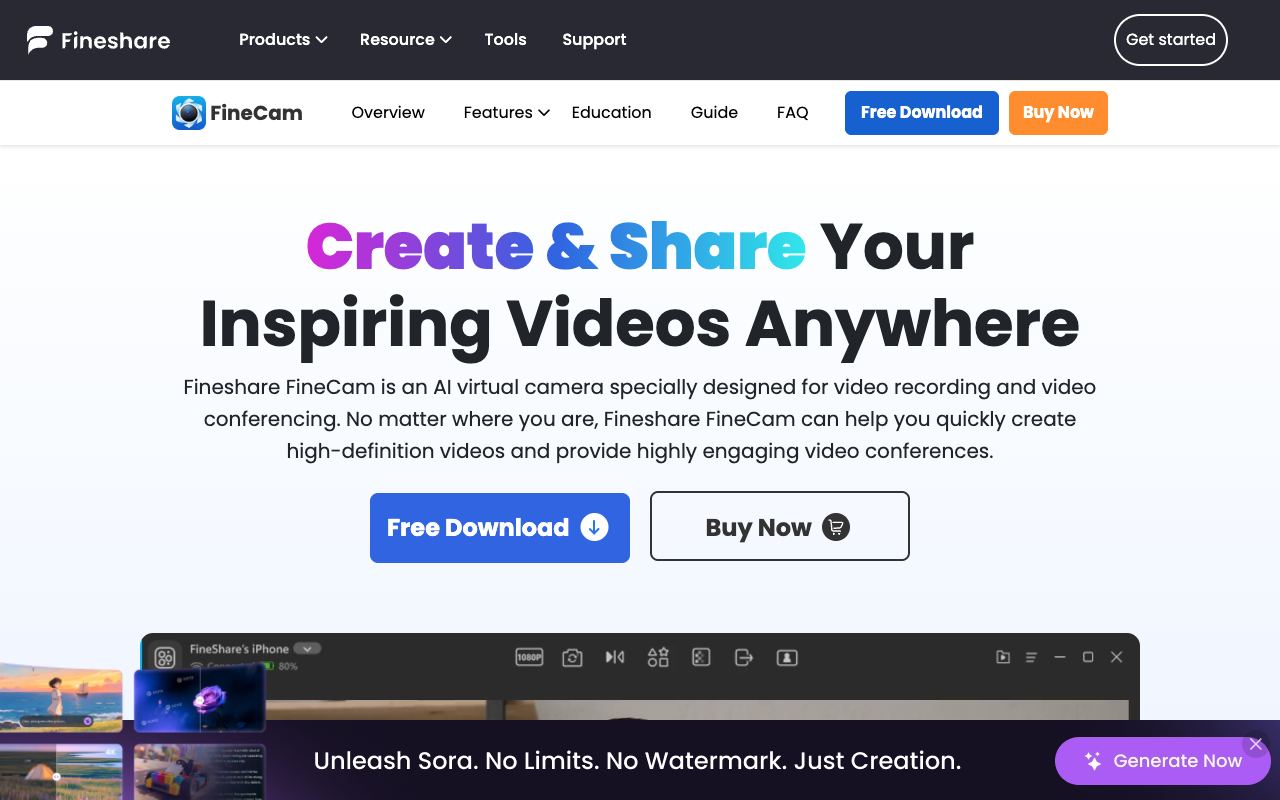The image size is (1280, 800).
Task: Expand the Products dropdown menu
Action: pyautogui.click(x=283, y=40)
